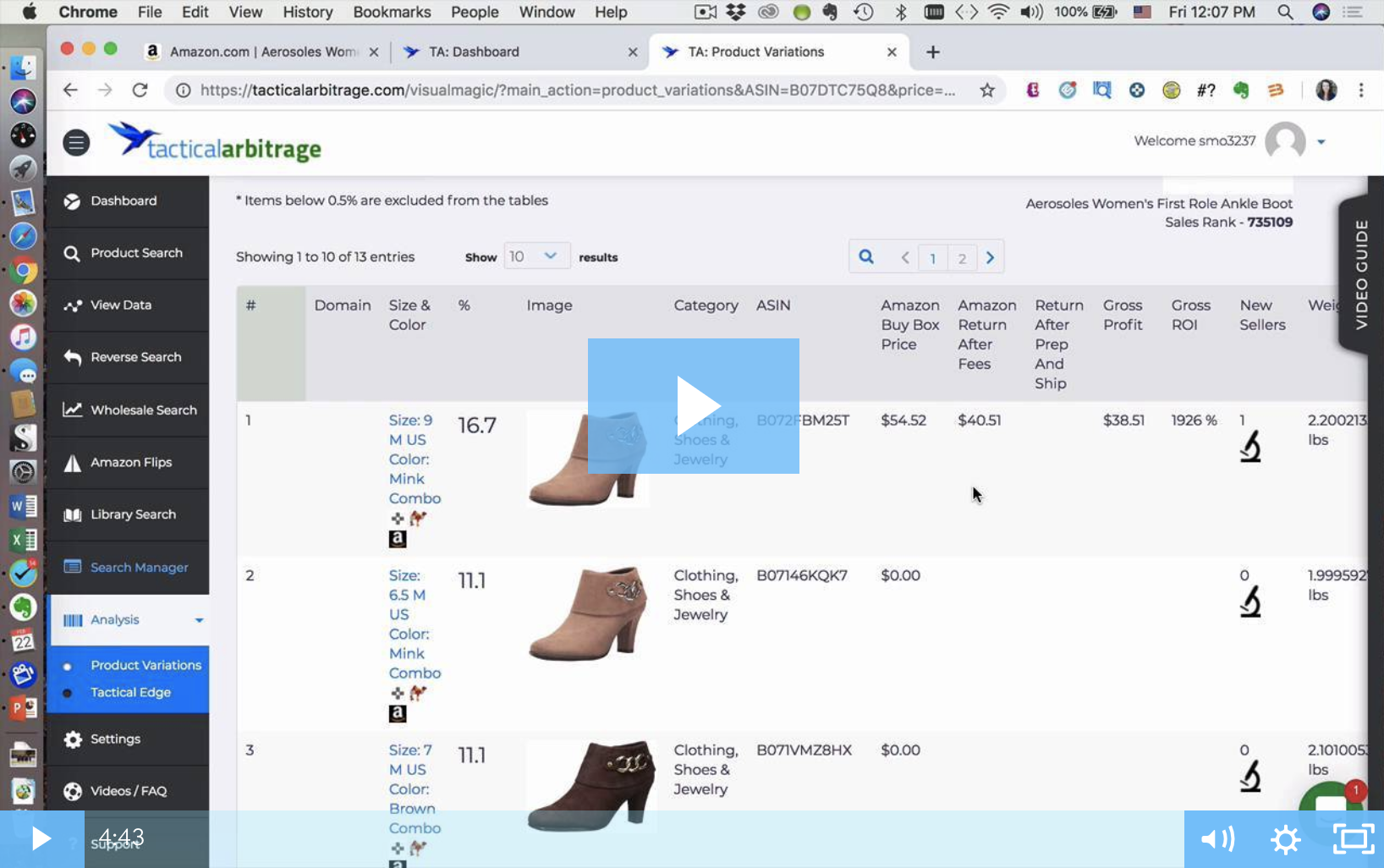The width and height of the screenshot is (1384, 868).
Task: Open Amazon Flips in the sidebar
Action: click(x=128, y=462)
